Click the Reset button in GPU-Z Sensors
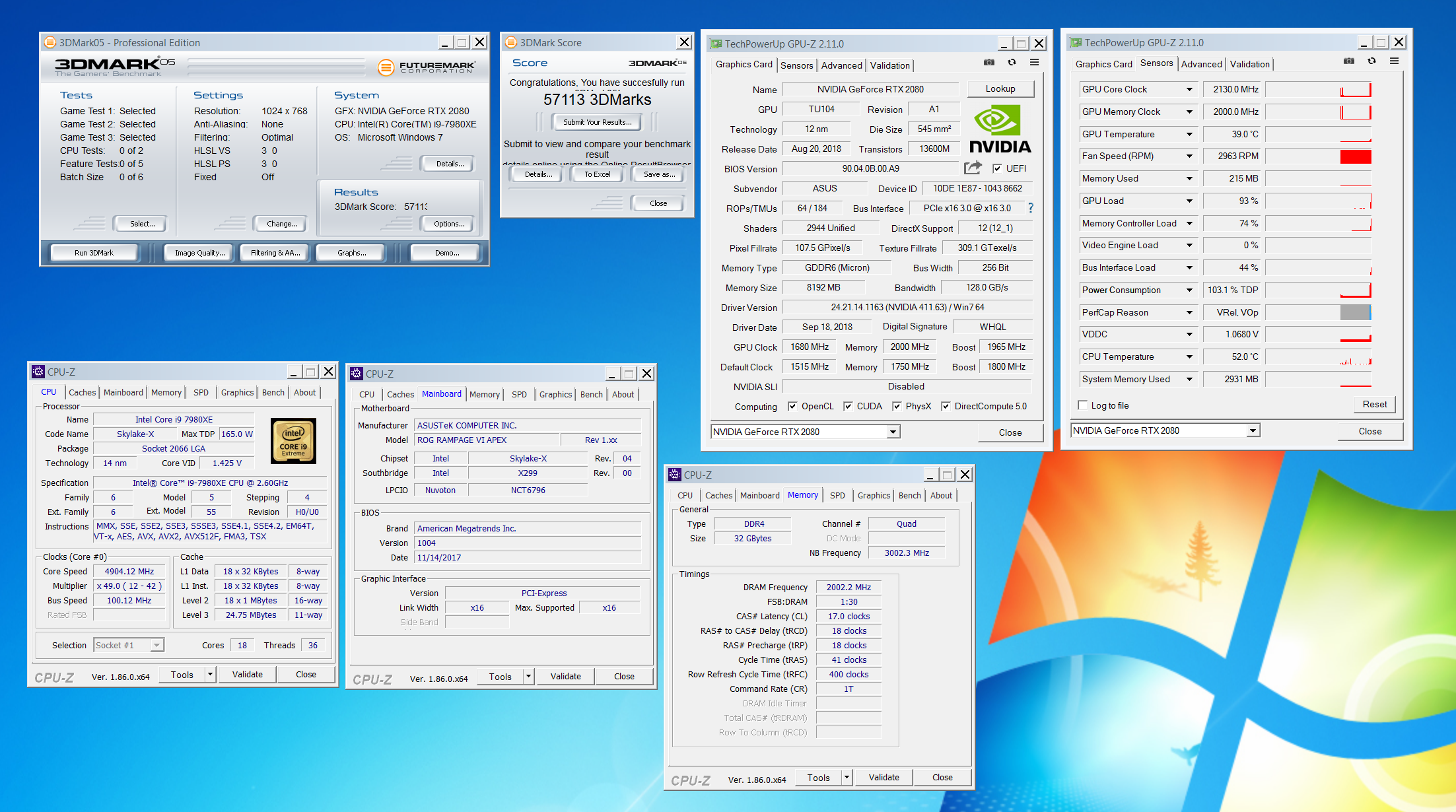 click(x=1374, y=405)
